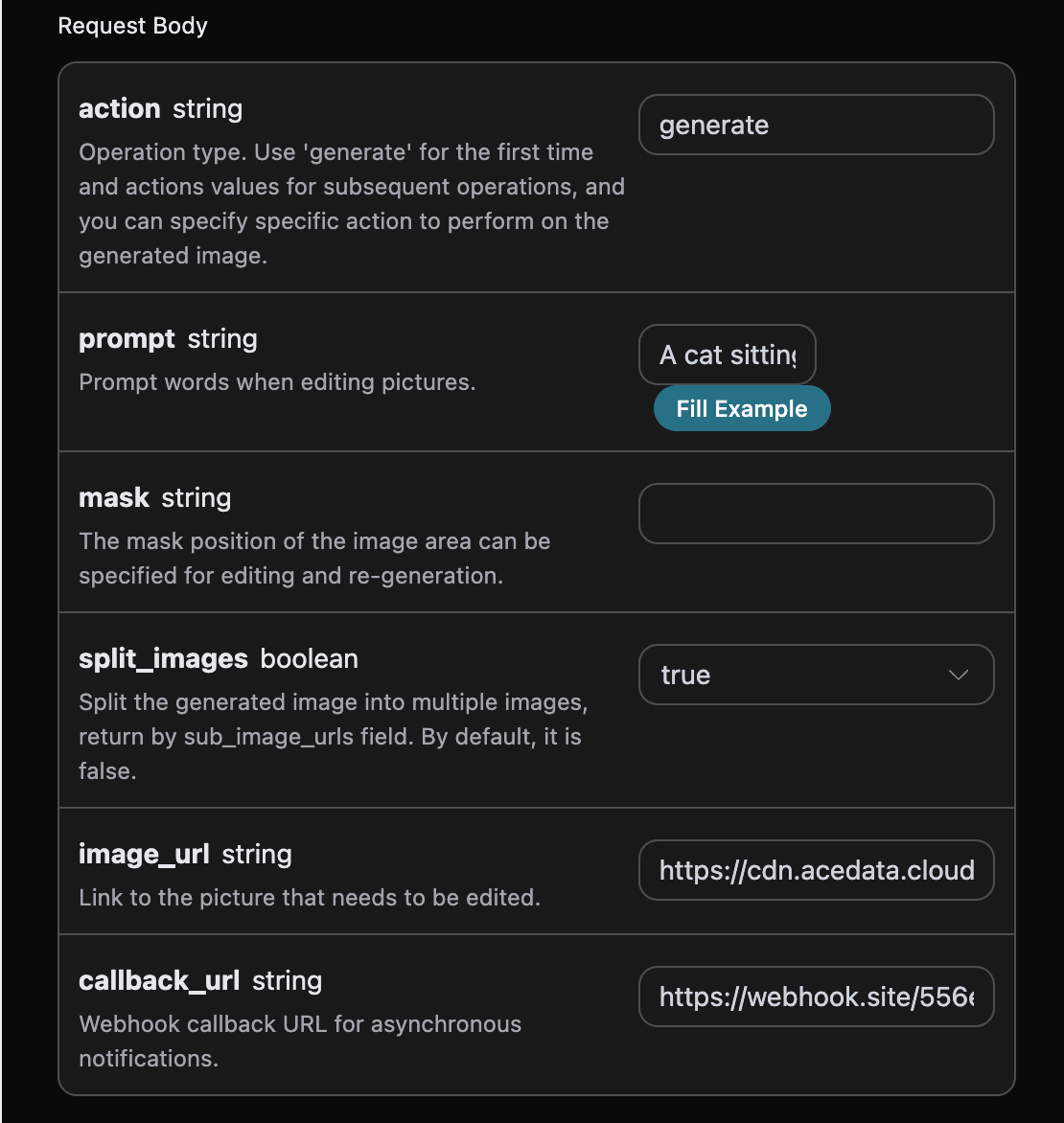
Task: Click the empty mask input field
Action: (816, 514)
